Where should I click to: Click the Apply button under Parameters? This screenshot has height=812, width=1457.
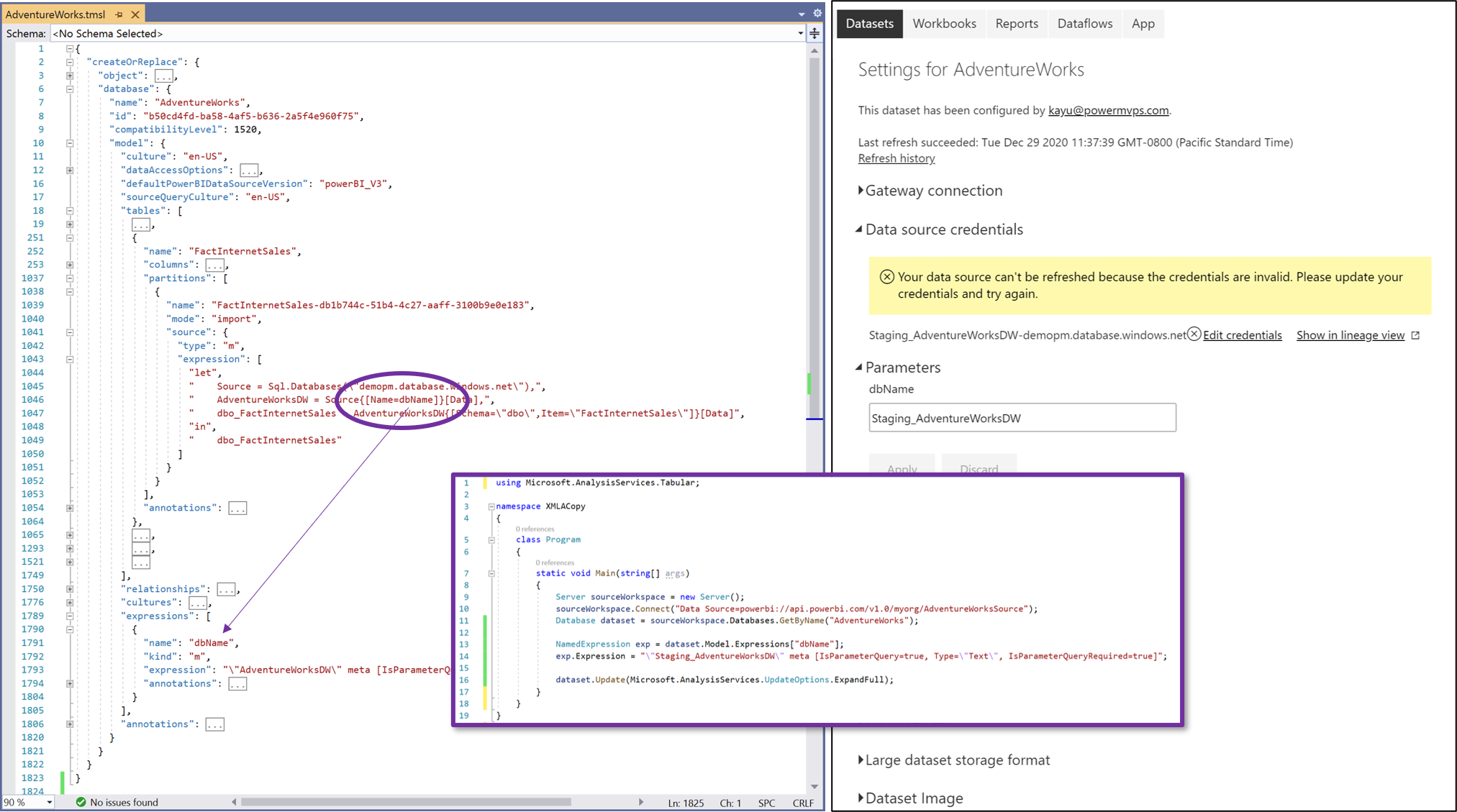[x=902, y=468]
